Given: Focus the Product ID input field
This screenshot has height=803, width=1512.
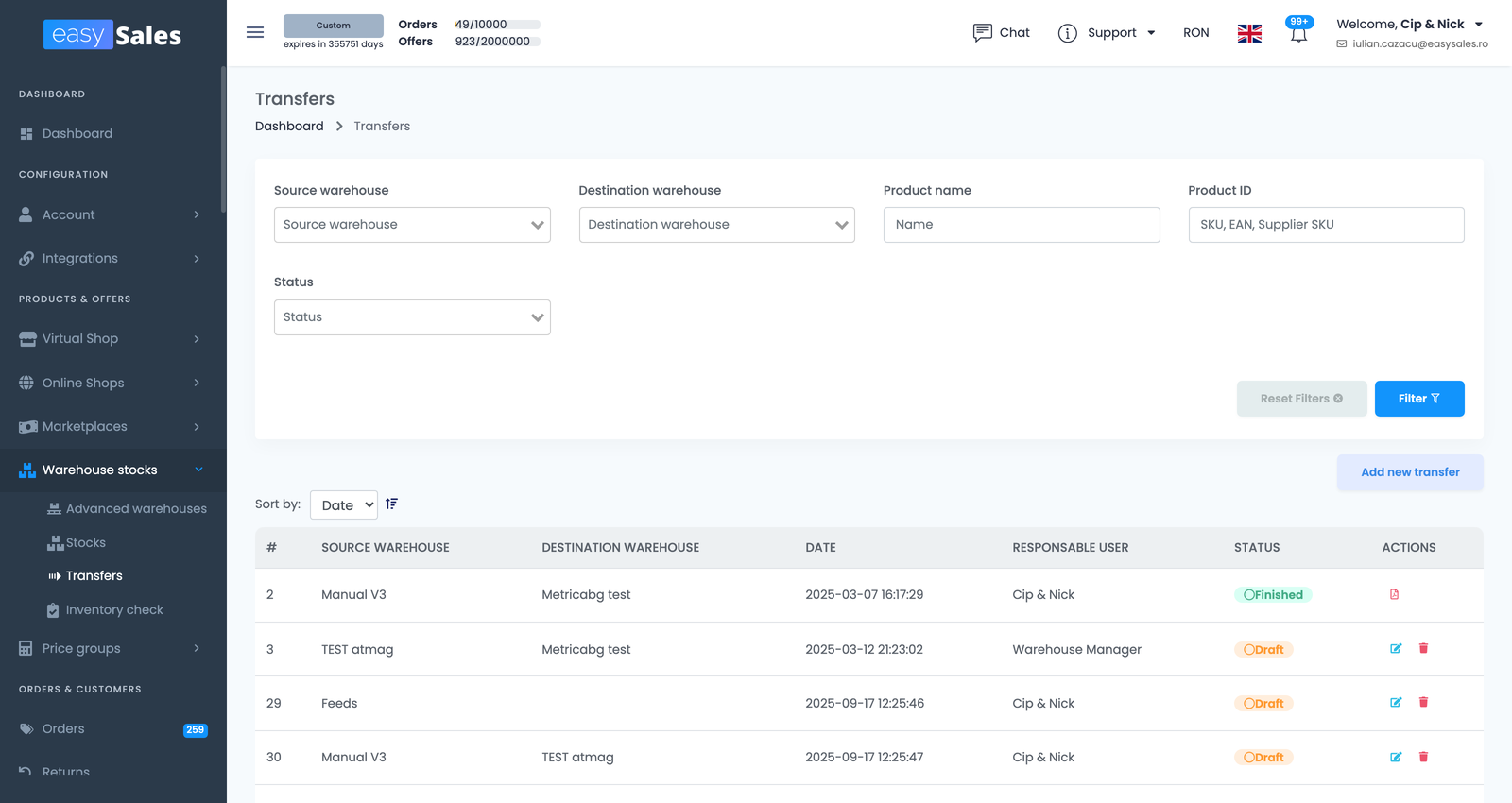Looking at the screenshot, I should pyautogui.click(x=1327, y=225).
